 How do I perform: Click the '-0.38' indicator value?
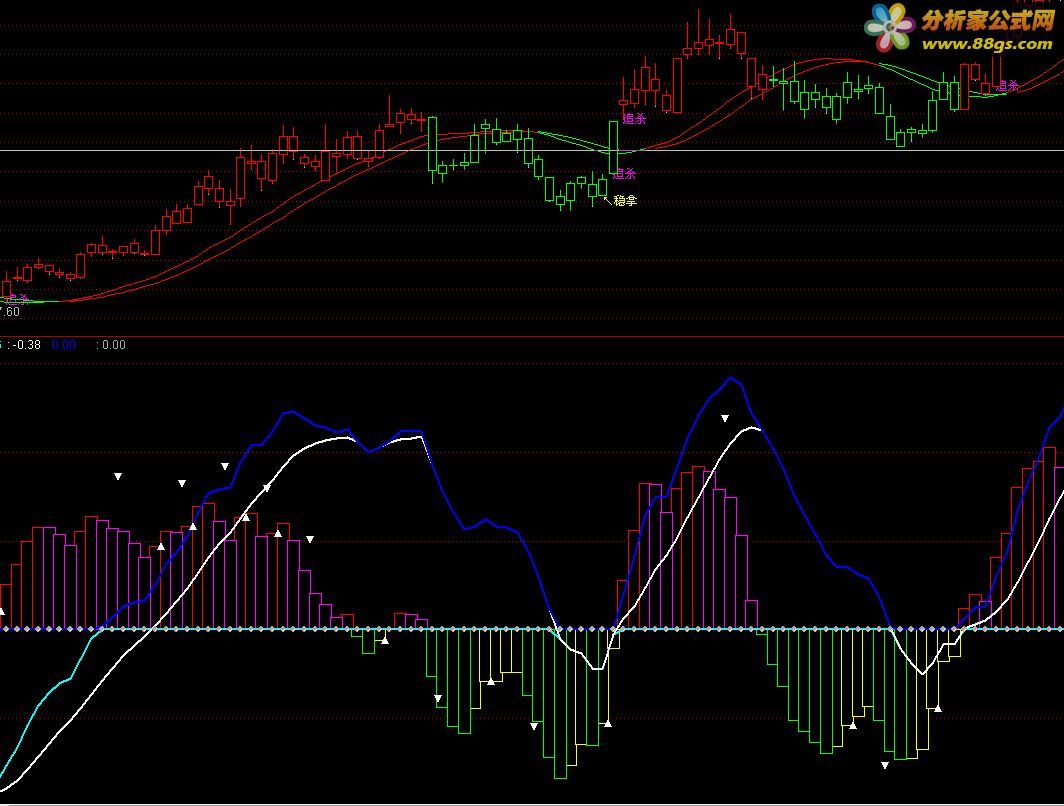(x=26, y=345)
